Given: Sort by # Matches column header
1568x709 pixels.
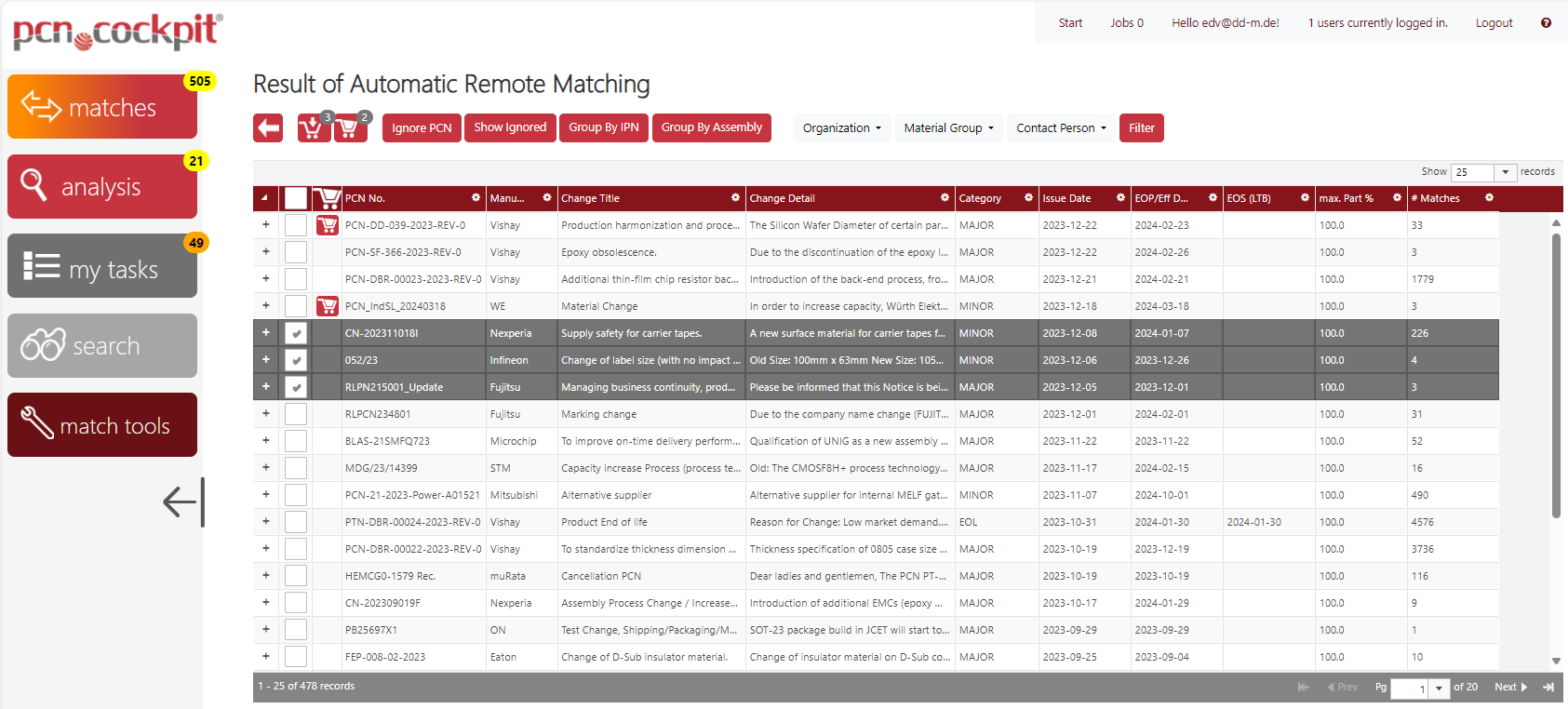Looking at the screenshot, I should [1435, 198].
